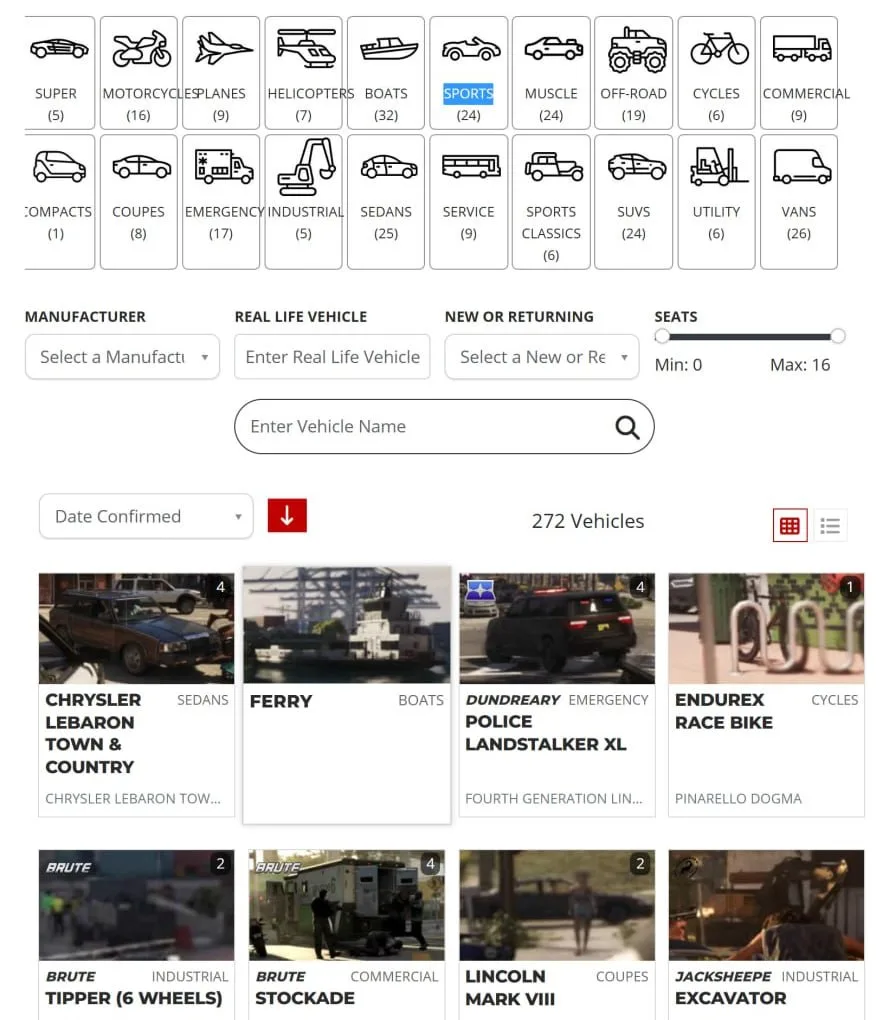Choose the Coupes category icon

[x=142, y=167]
